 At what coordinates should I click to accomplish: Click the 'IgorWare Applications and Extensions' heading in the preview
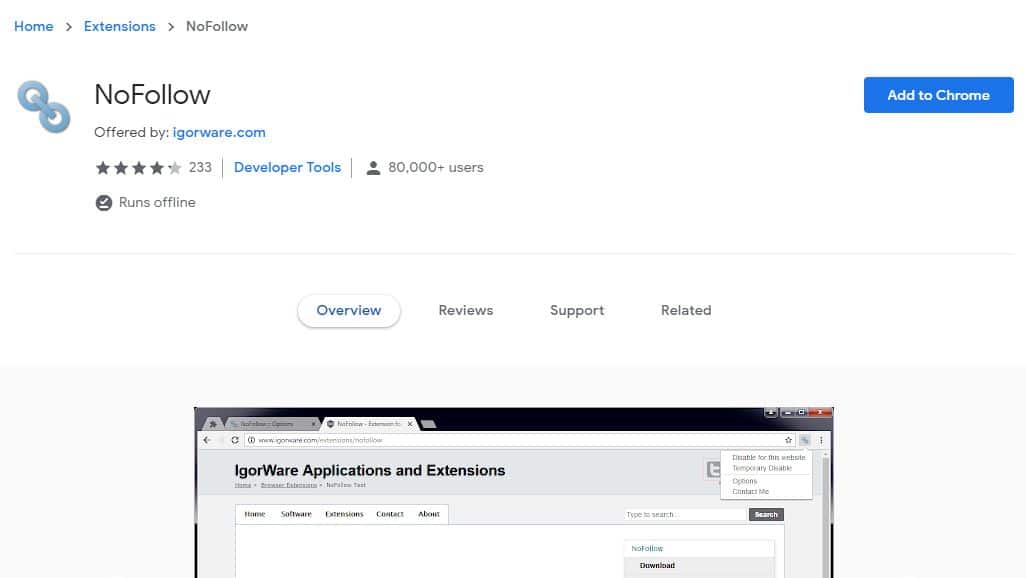(370, 471)
